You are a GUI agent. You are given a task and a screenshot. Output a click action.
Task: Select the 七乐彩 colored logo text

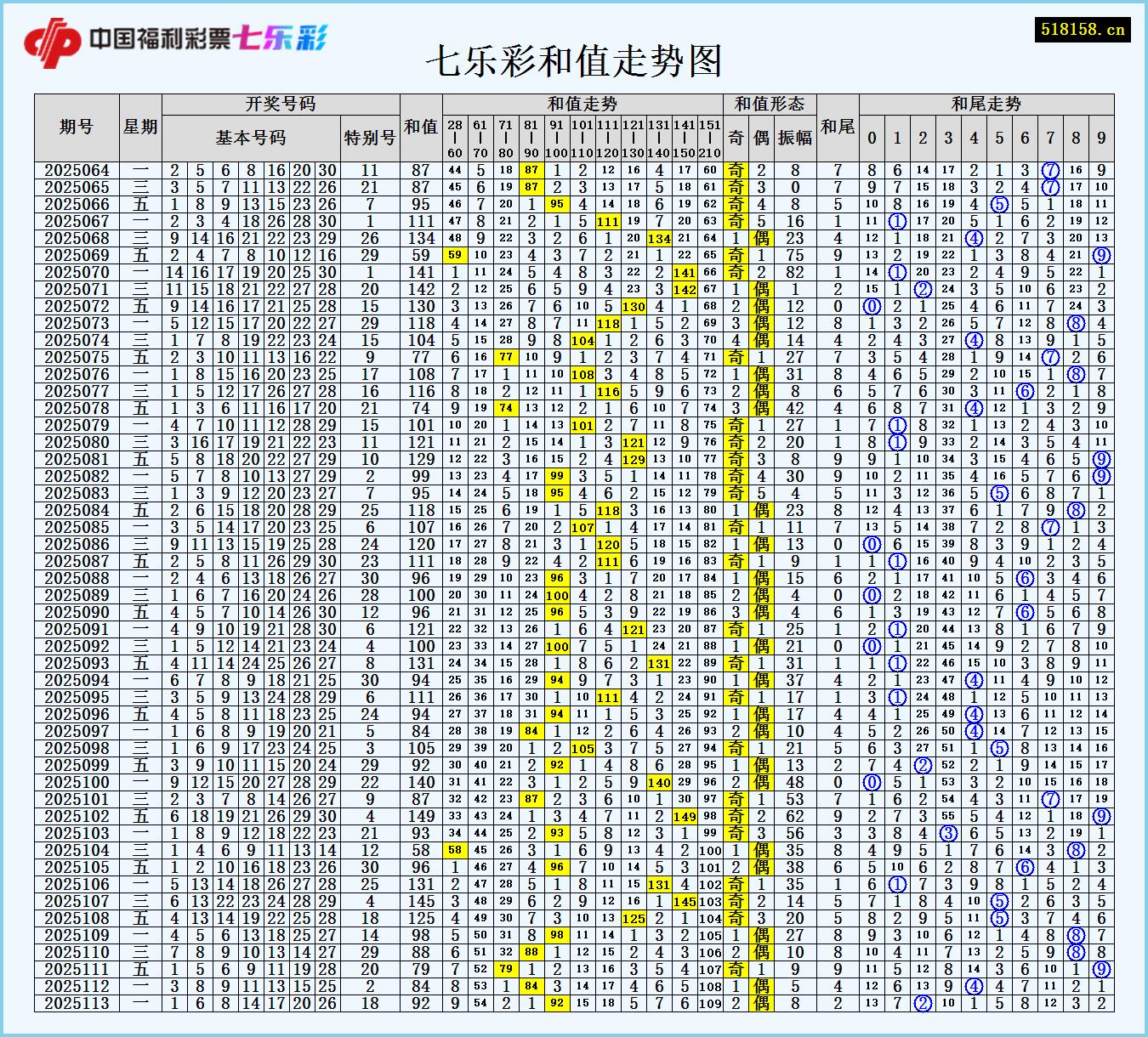281,36
